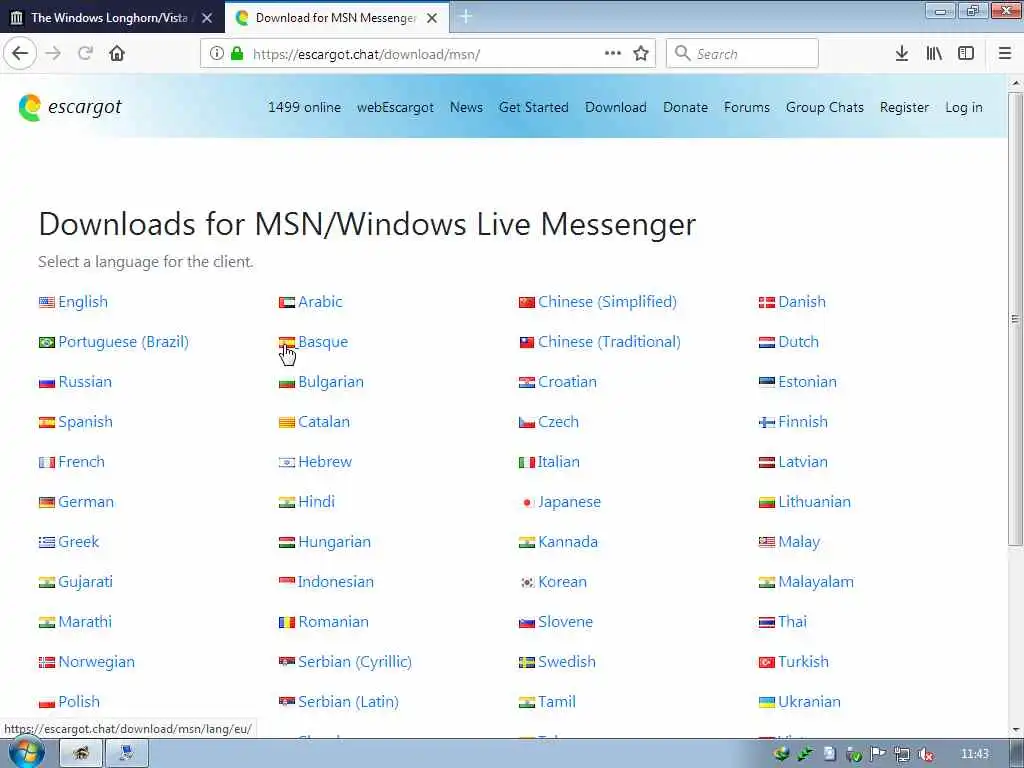Select the French language link
The width and height of the screenshot is (1024, 768).
point(82,461)
